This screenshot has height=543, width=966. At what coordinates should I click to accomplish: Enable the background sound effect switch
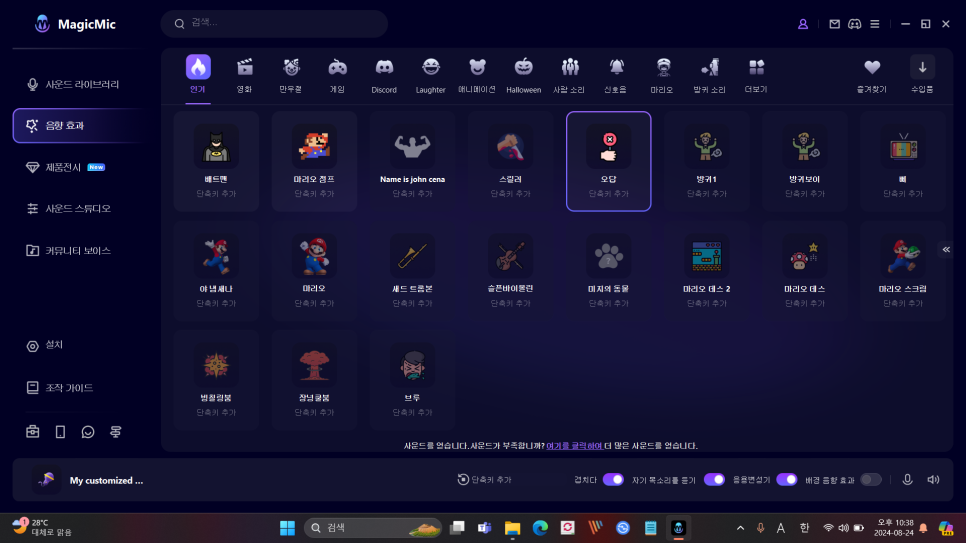tap(871, 480)
